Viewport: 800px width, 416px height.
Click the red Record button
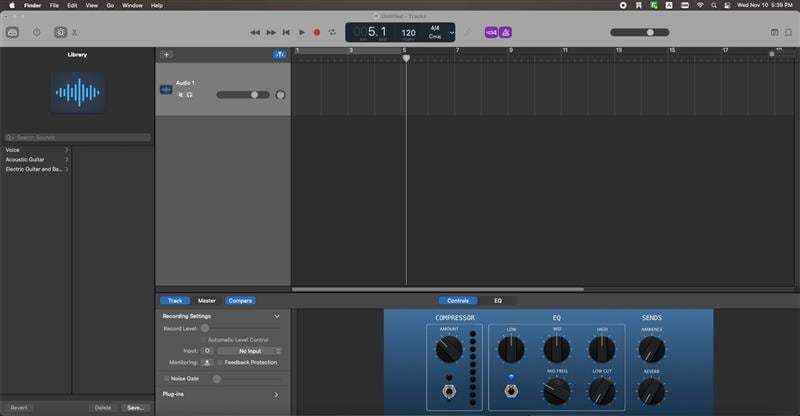point(317,32)
